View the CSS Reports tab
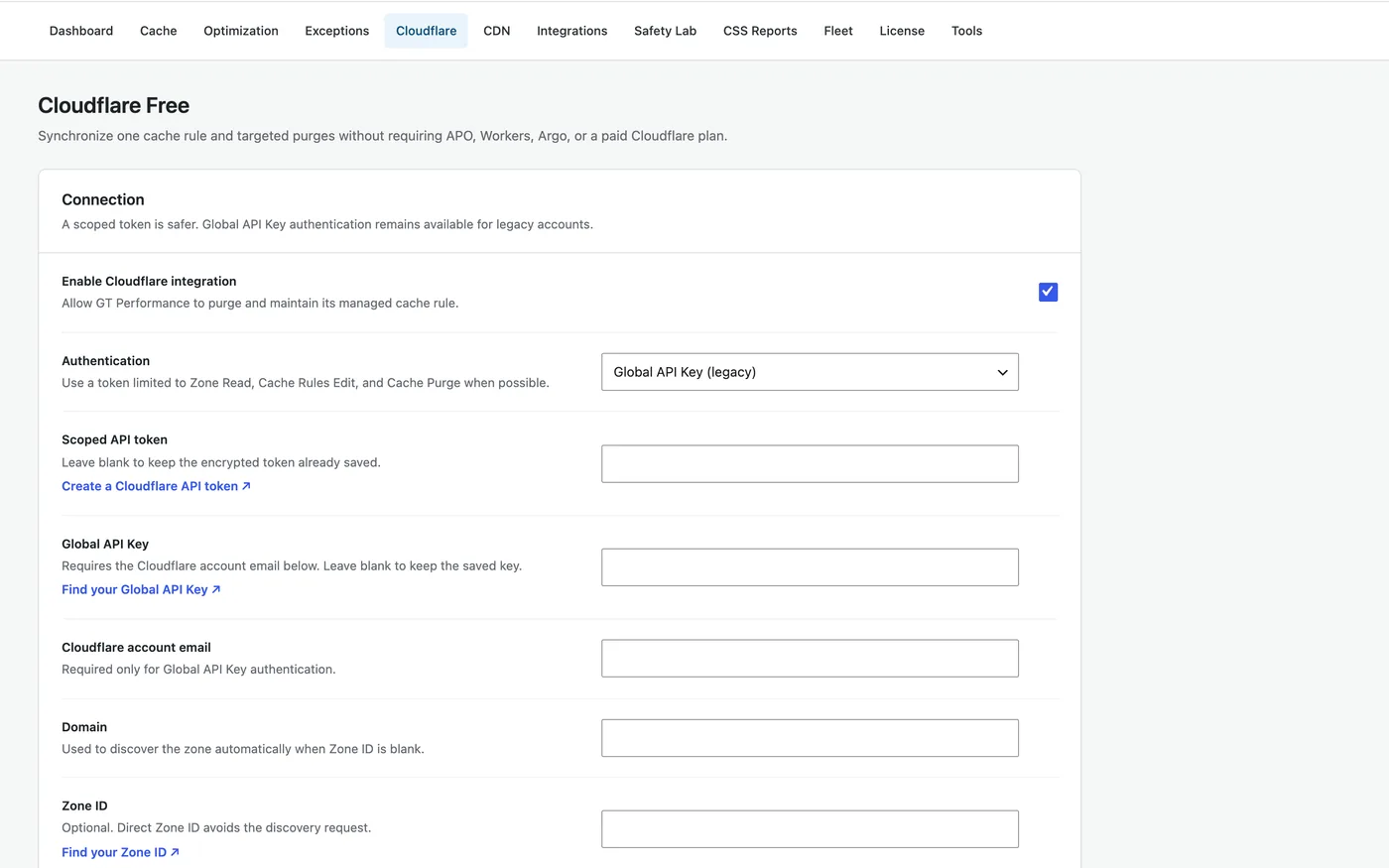This screenshot has height=868, width=1389. [760, 31]
